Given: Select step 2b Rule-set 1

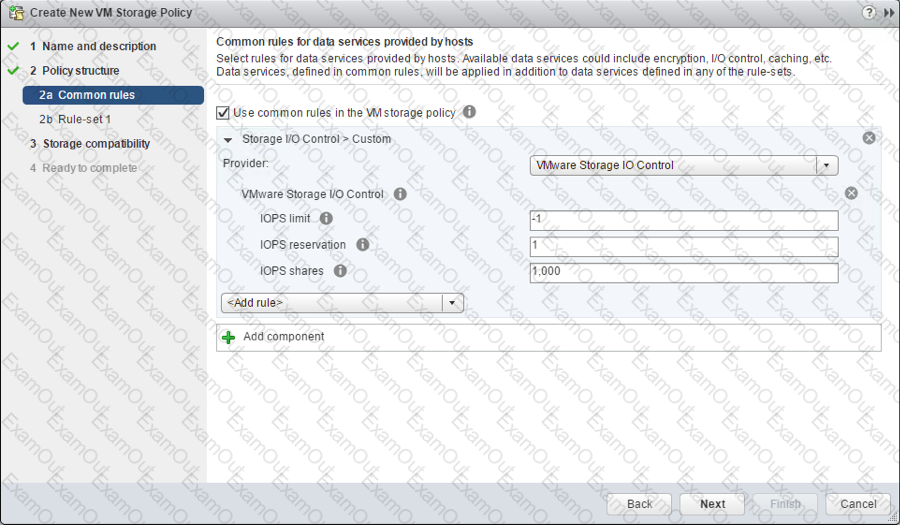Looking at the screenshot, I should [75, 119].
